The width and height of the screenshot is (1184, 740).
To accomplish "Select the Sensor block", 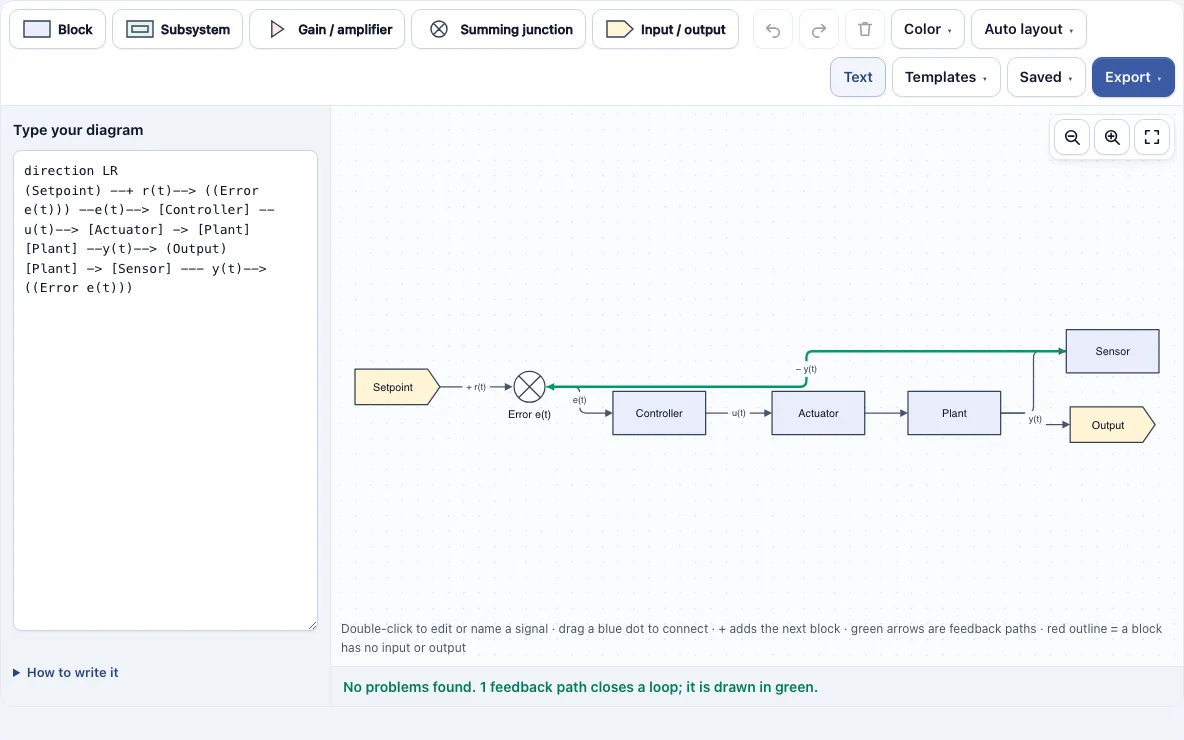I will coord(1112,351).
